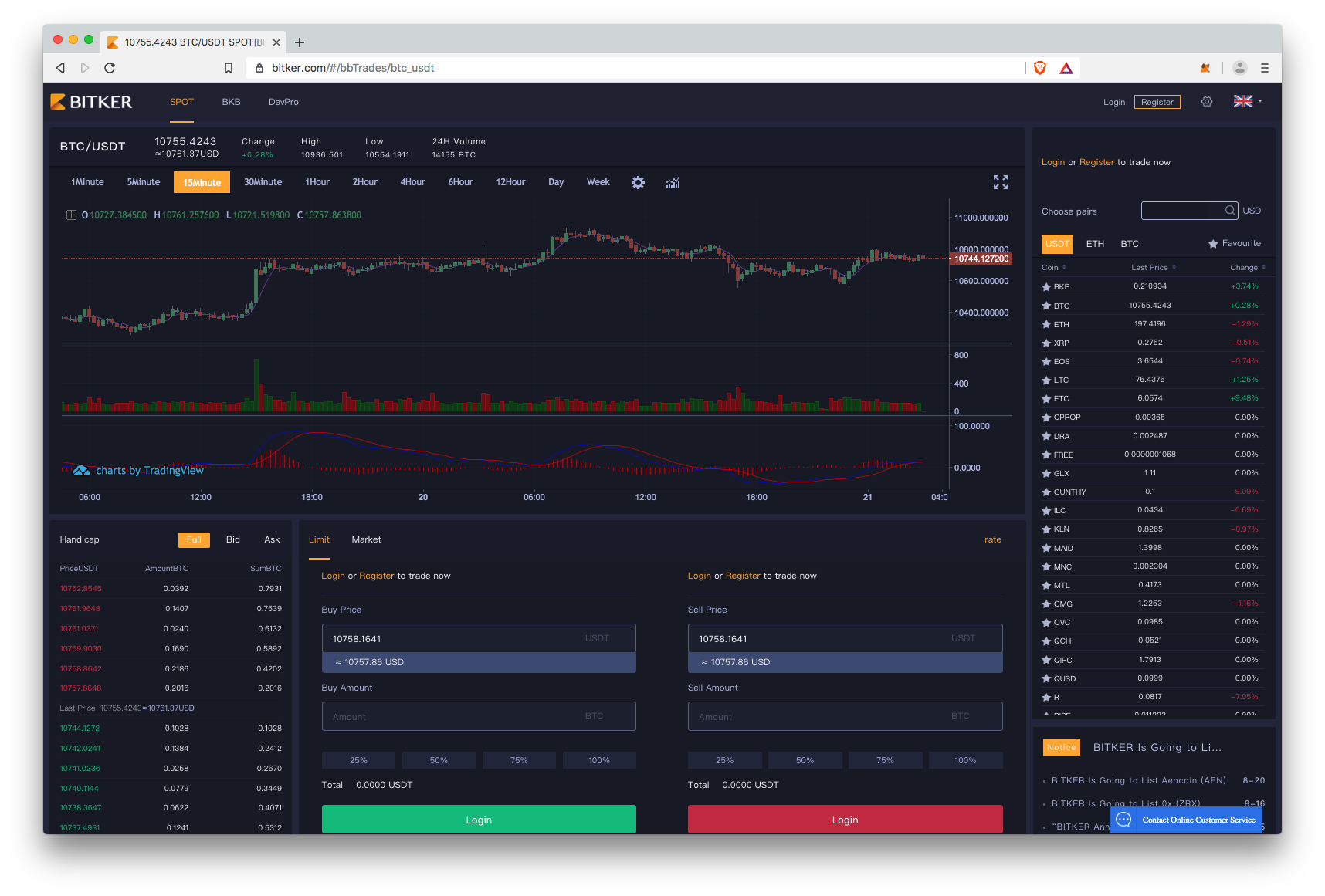
Task: Set sell amount to 75%
Action: tap(885, 760)
